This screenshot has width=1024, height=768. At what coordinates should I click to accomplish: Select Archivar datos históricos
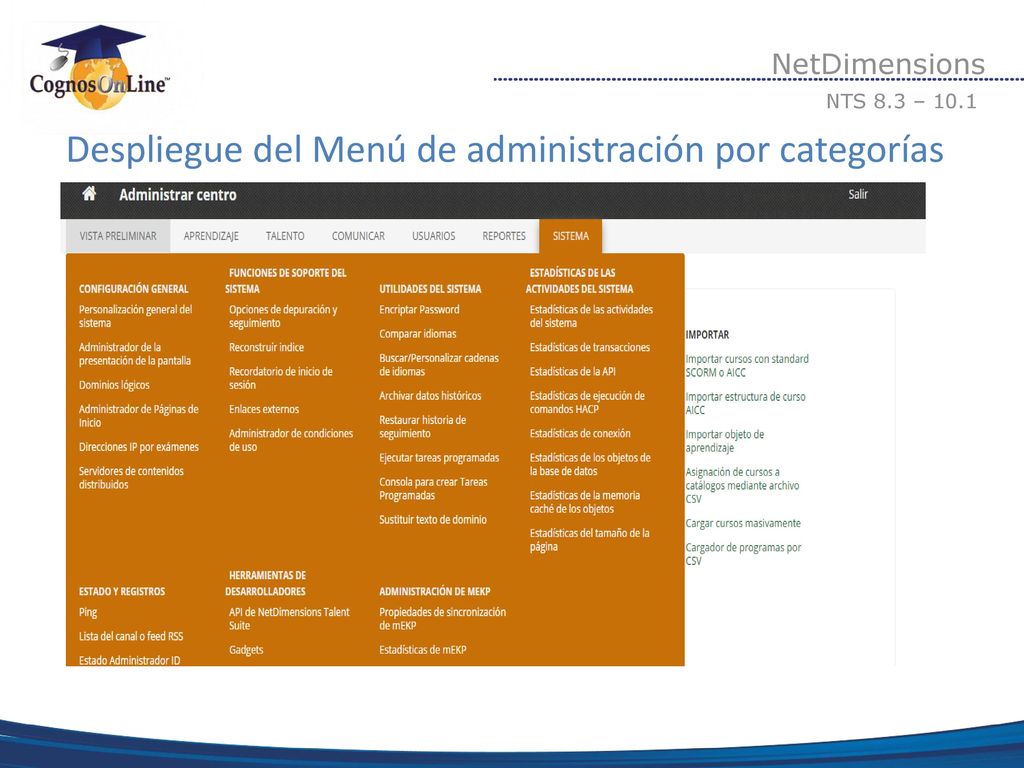point(430,396)
